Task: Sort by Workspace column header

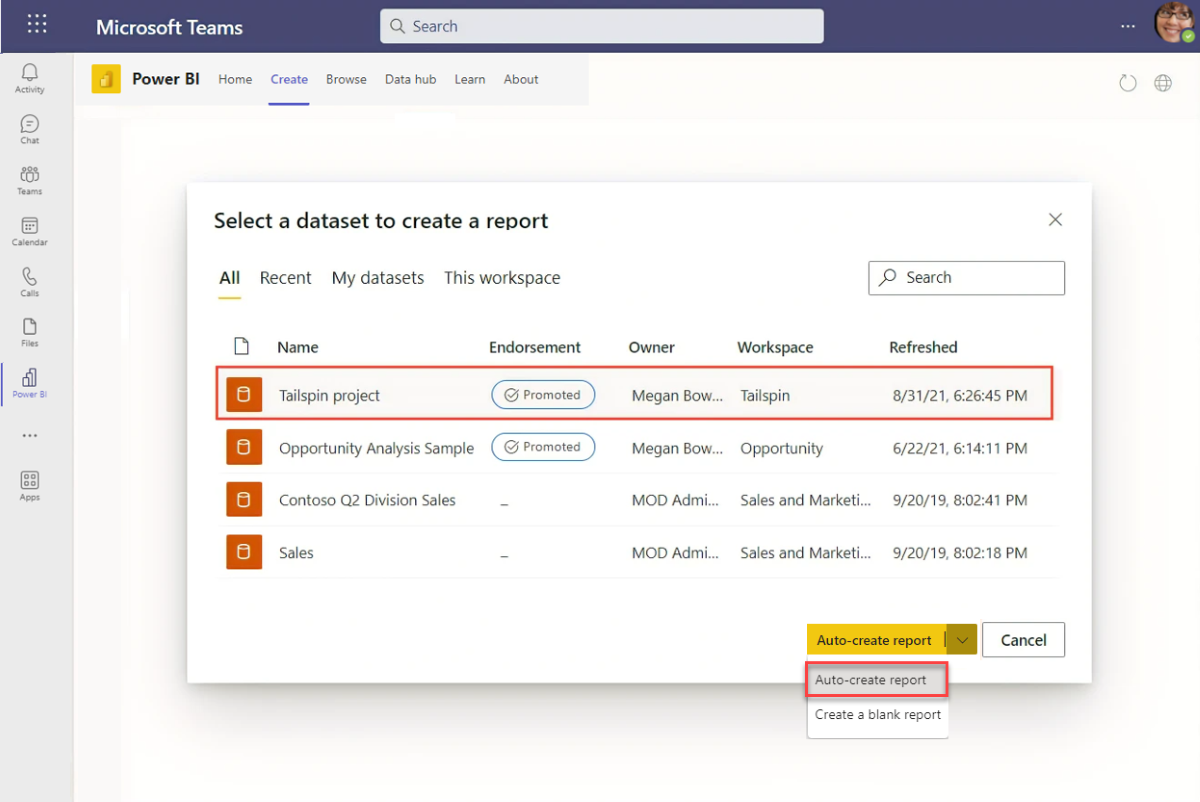Action: click(x=775, y=347)
